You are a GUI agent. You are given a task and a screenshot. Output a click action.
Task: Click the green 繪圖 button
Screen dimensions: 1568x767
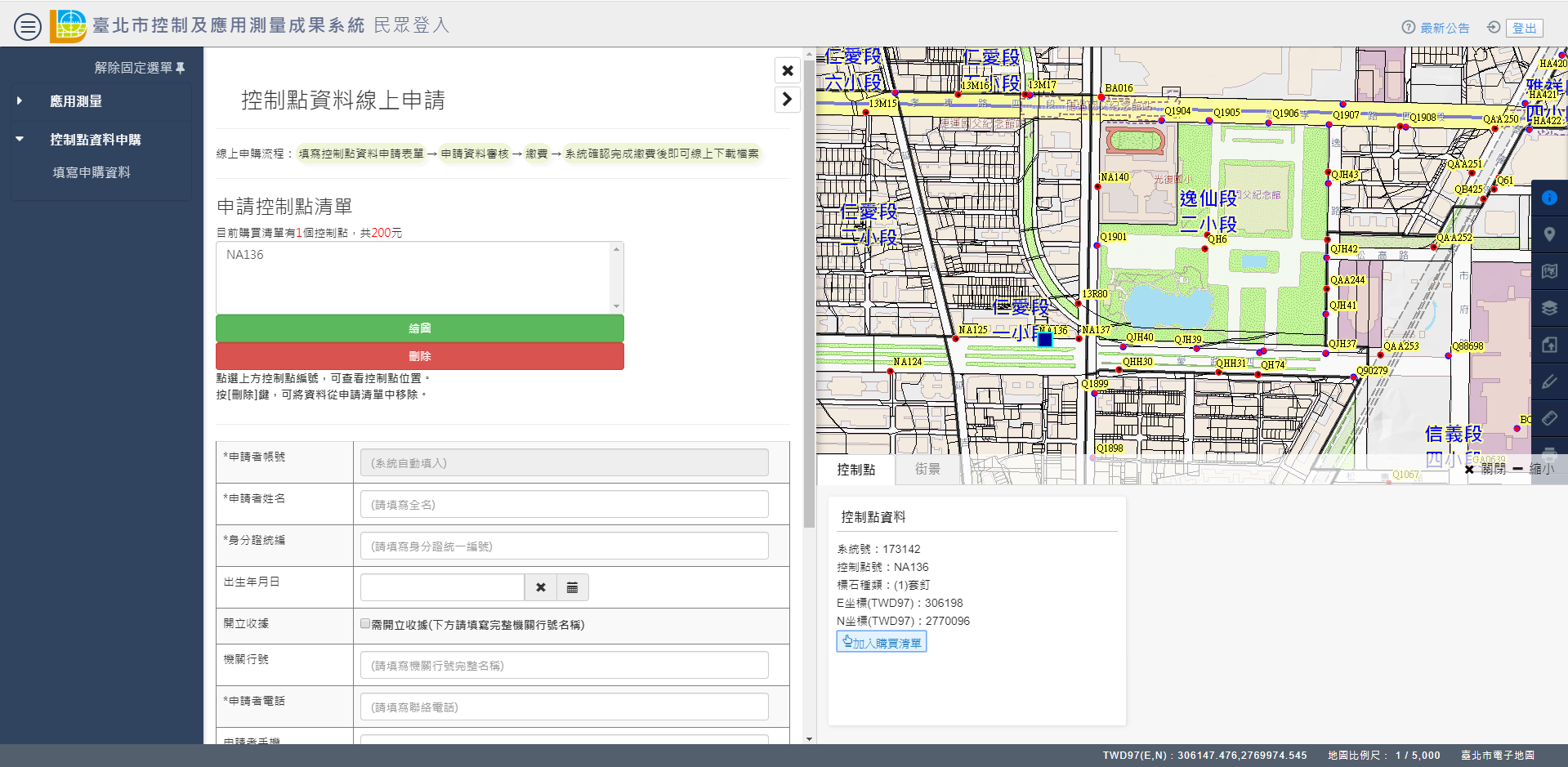419,328
